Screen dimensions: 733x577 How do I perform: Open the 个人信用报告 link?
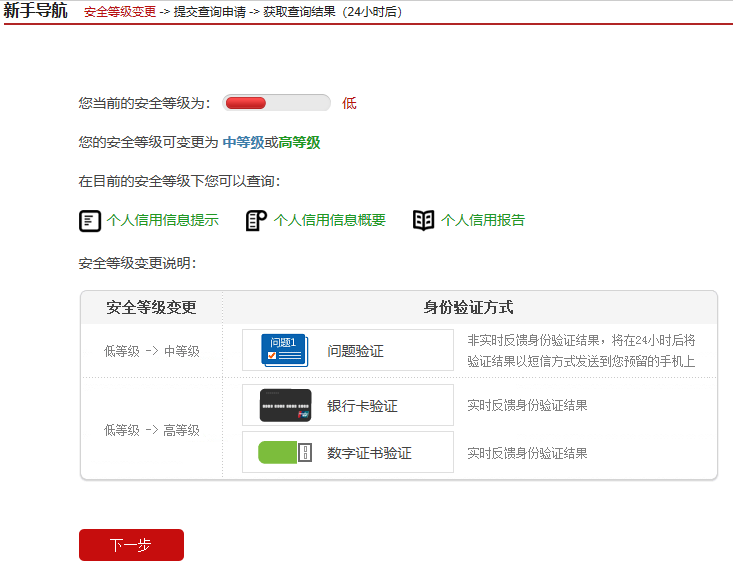(483, 220)
